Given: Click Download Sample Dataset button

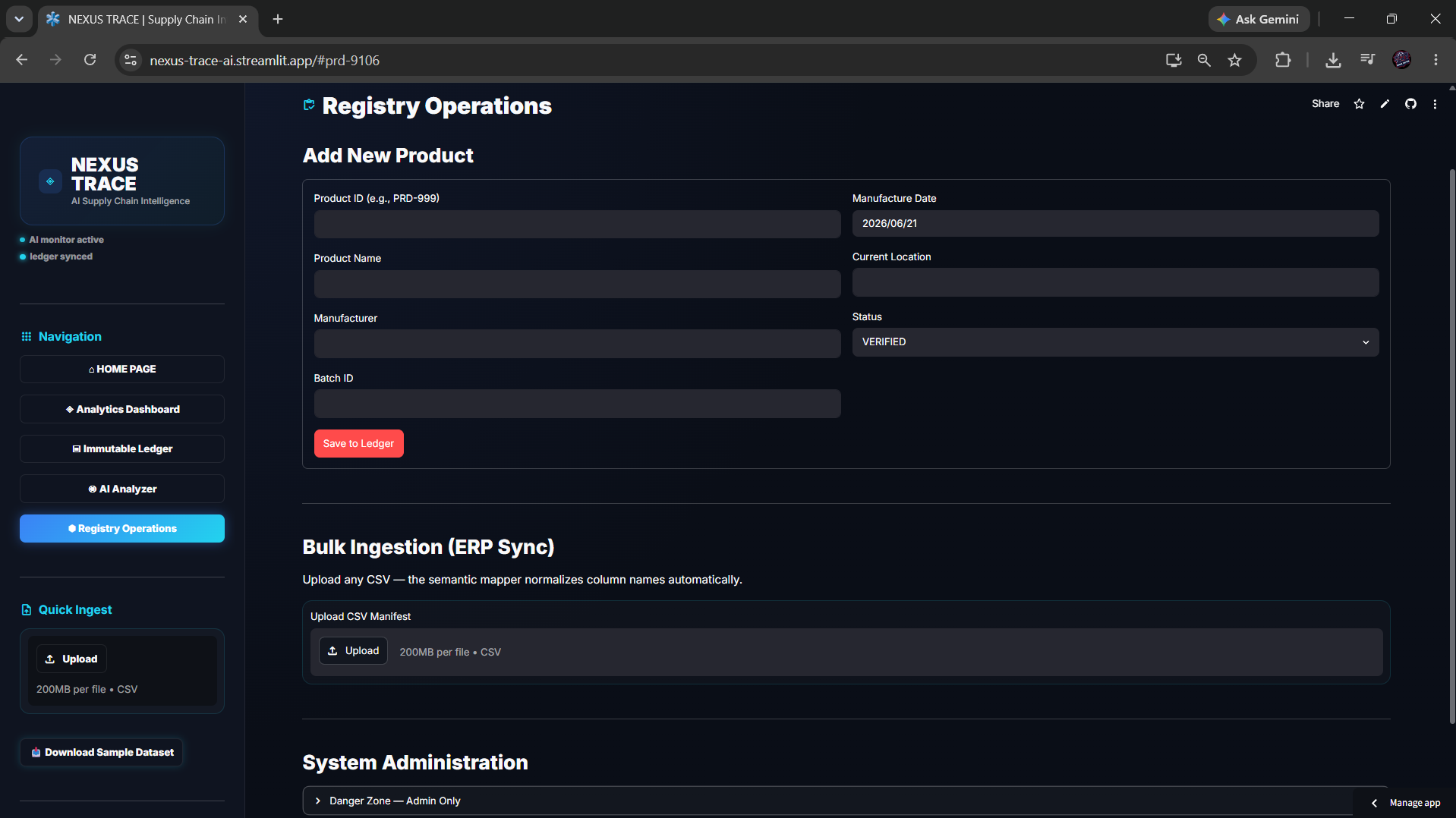Looking at the screenshot, I should [x=102, y=752].
